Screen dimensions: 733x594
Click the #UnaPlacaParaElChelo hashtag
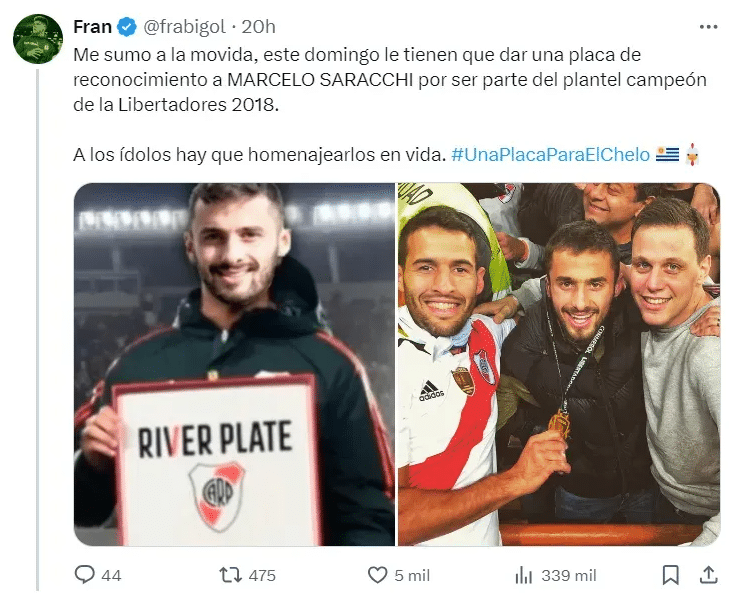pos(550,155)
